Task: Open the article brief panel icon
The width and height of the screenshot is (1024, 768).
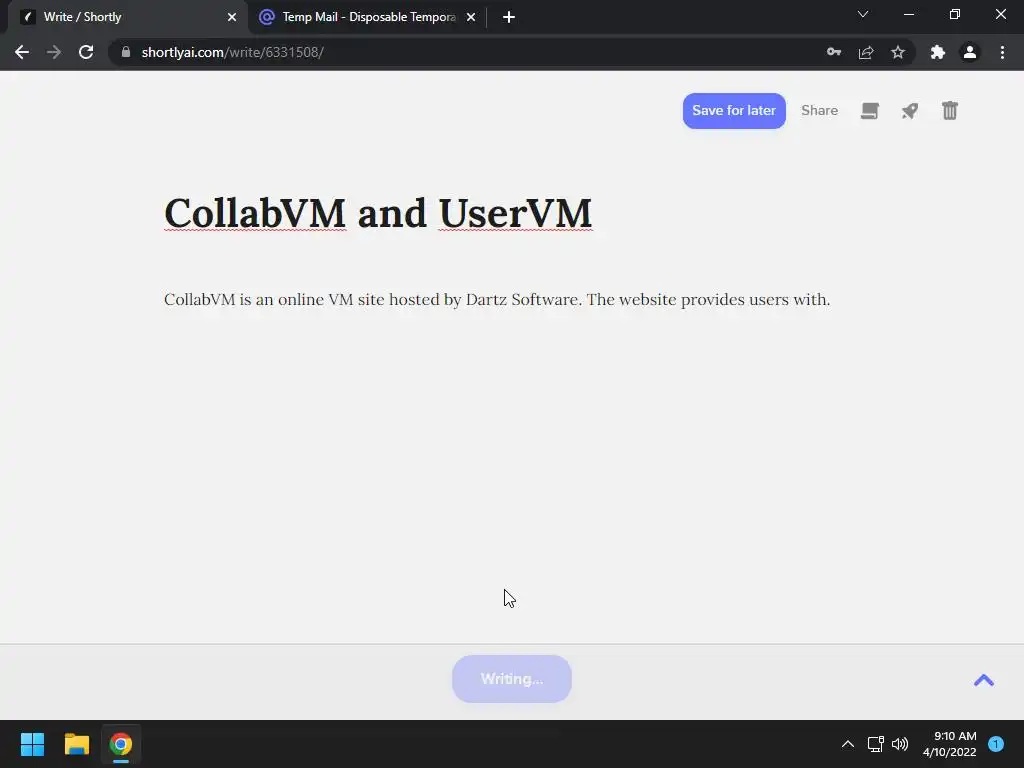Action: pyautogui.click(x=869, y=111)
